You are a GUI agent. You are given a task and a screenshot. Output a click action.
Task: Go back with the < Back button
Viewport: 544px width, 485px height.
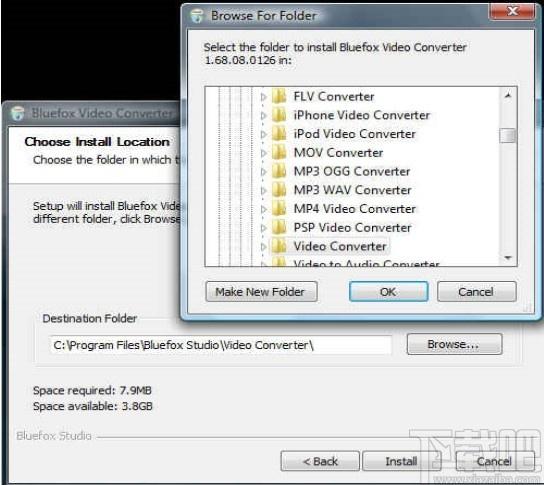coord(320,461)
